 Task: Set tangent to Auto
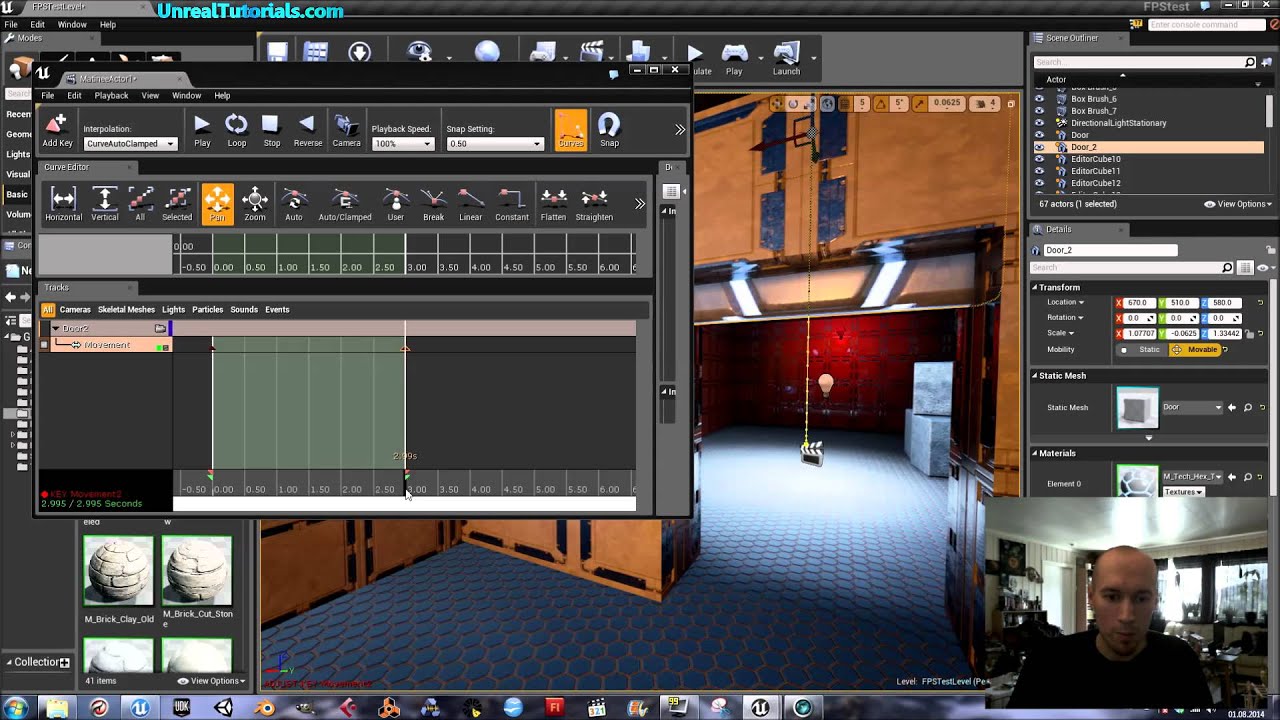[293, 204]
